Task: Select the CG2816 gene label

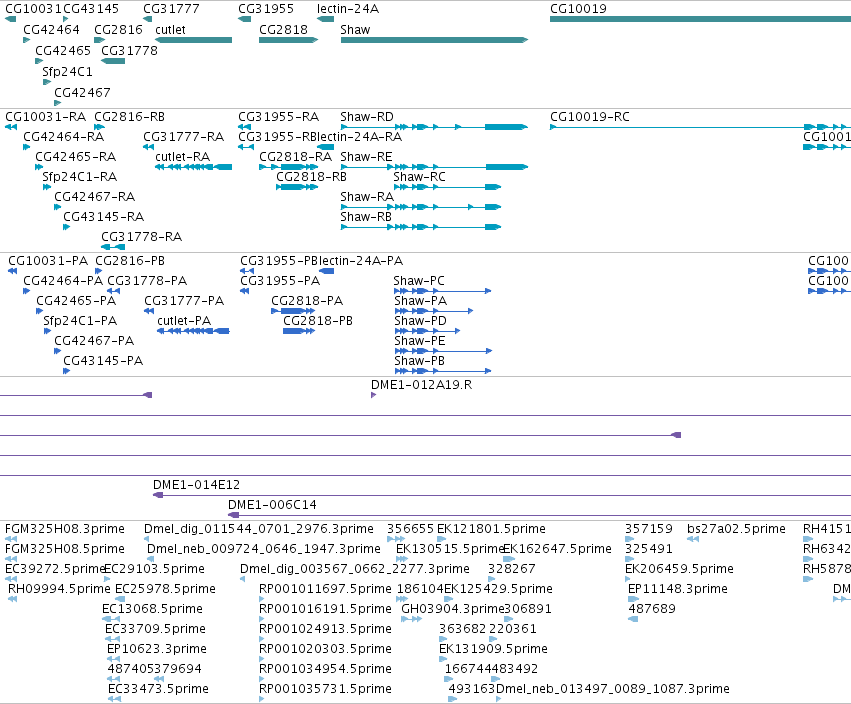Action: (118, 29)
